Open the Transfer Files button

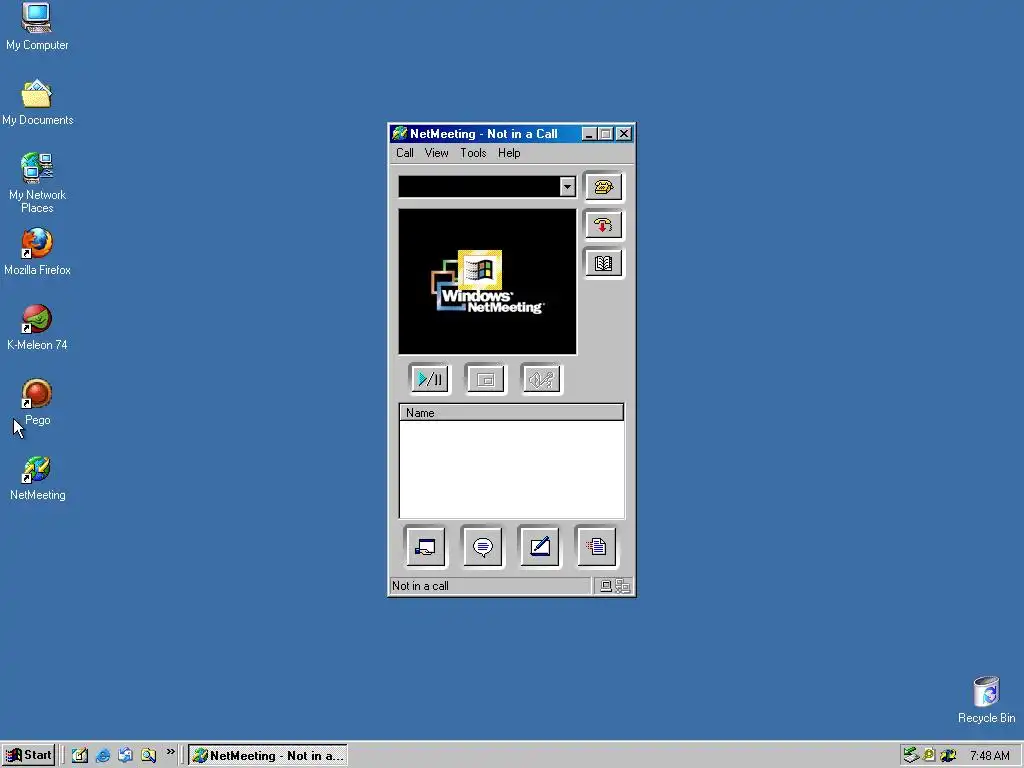596,547
